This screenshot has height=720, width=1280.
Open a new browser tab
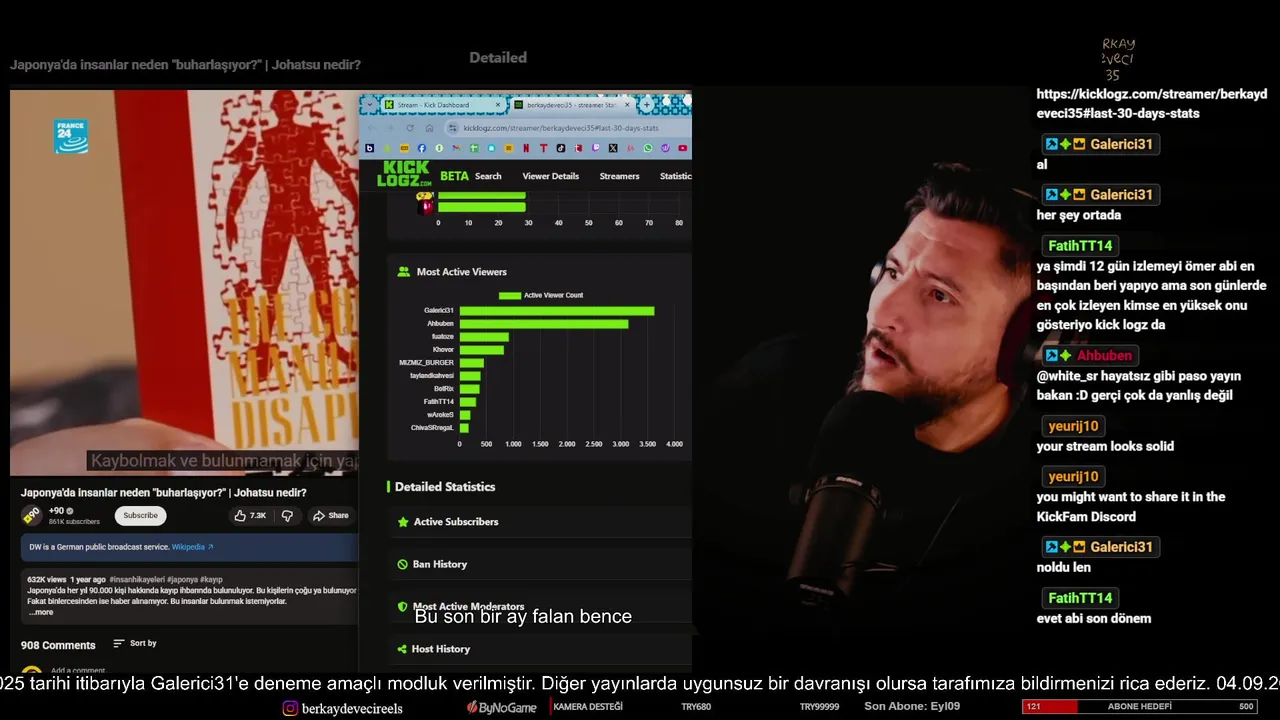[x=646, y=105]
